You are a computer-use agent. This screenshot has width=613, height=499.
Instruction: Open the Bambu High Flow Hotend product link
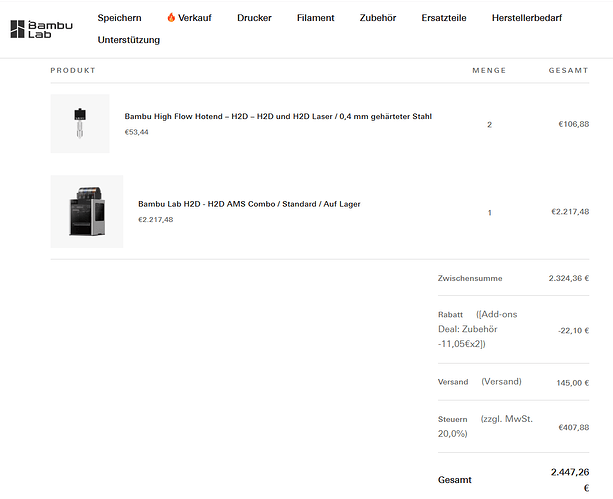278,117
